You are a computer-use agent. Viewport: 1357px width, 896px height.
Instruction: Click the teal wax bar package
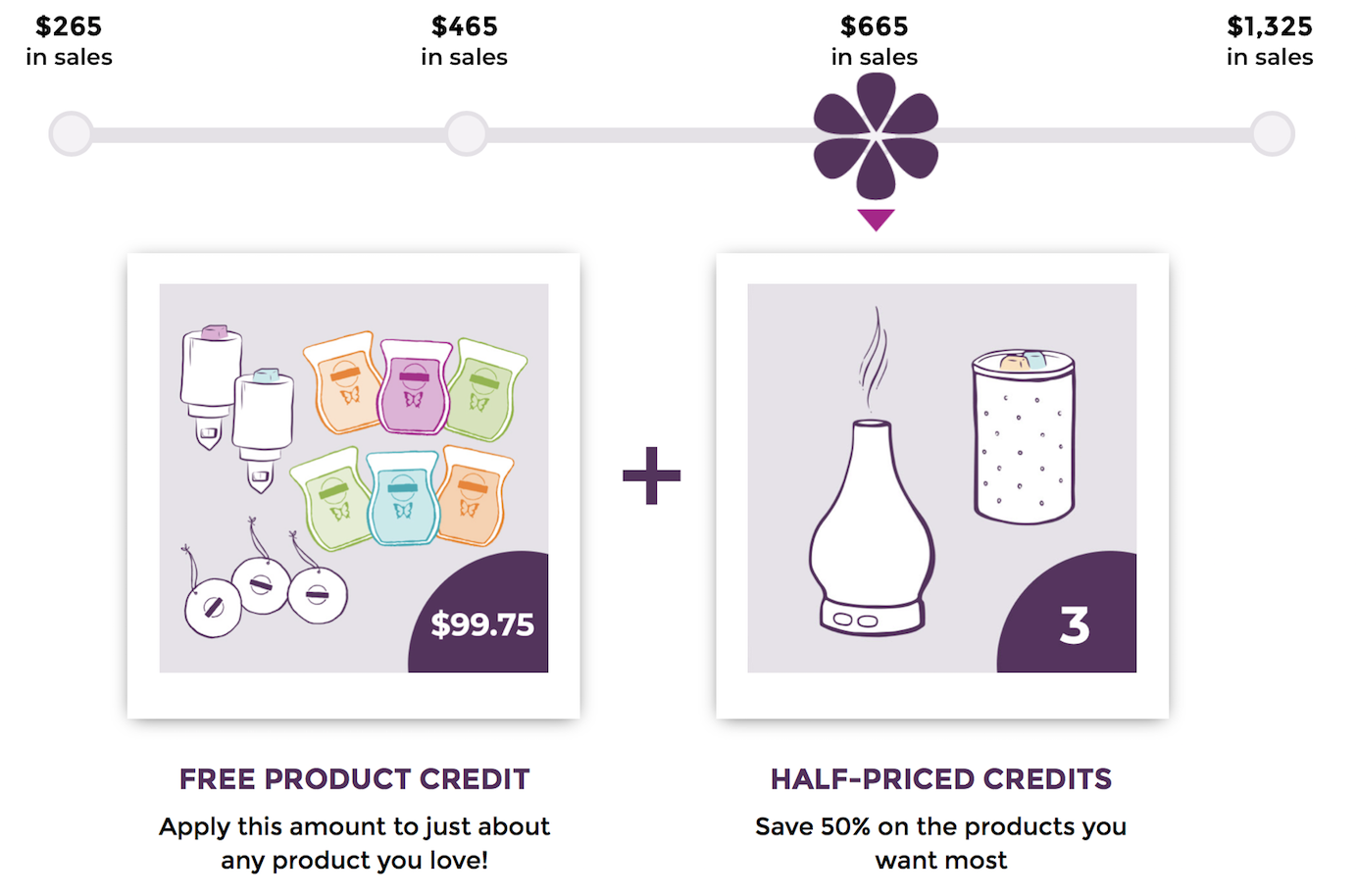403,497
